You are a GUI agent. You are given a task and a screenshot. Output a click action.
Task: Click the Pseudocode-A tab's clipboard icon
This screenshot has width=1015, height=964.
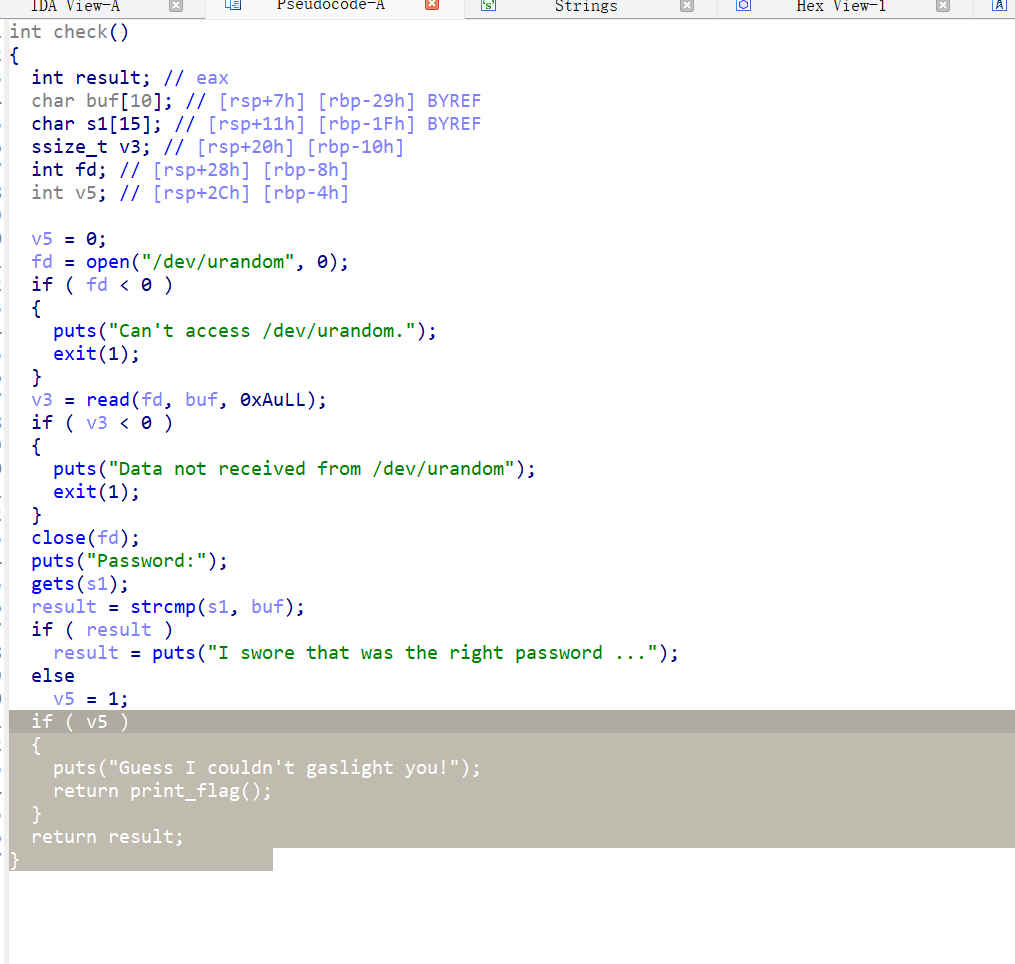pyautogui.click(x=234, y=7)
